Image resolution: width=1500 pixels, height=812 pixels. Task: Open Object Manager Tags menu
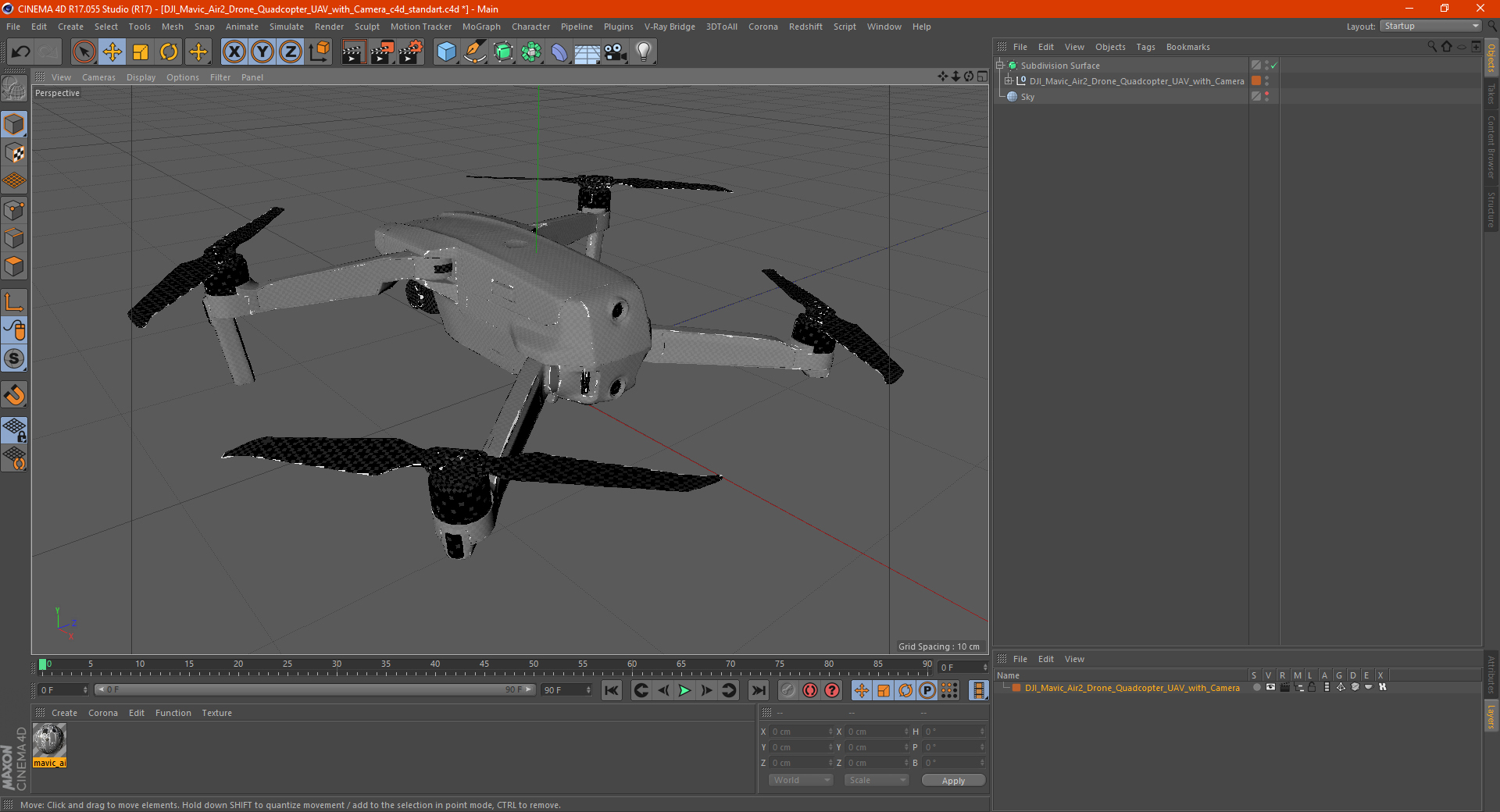[x=1145, y=47]
